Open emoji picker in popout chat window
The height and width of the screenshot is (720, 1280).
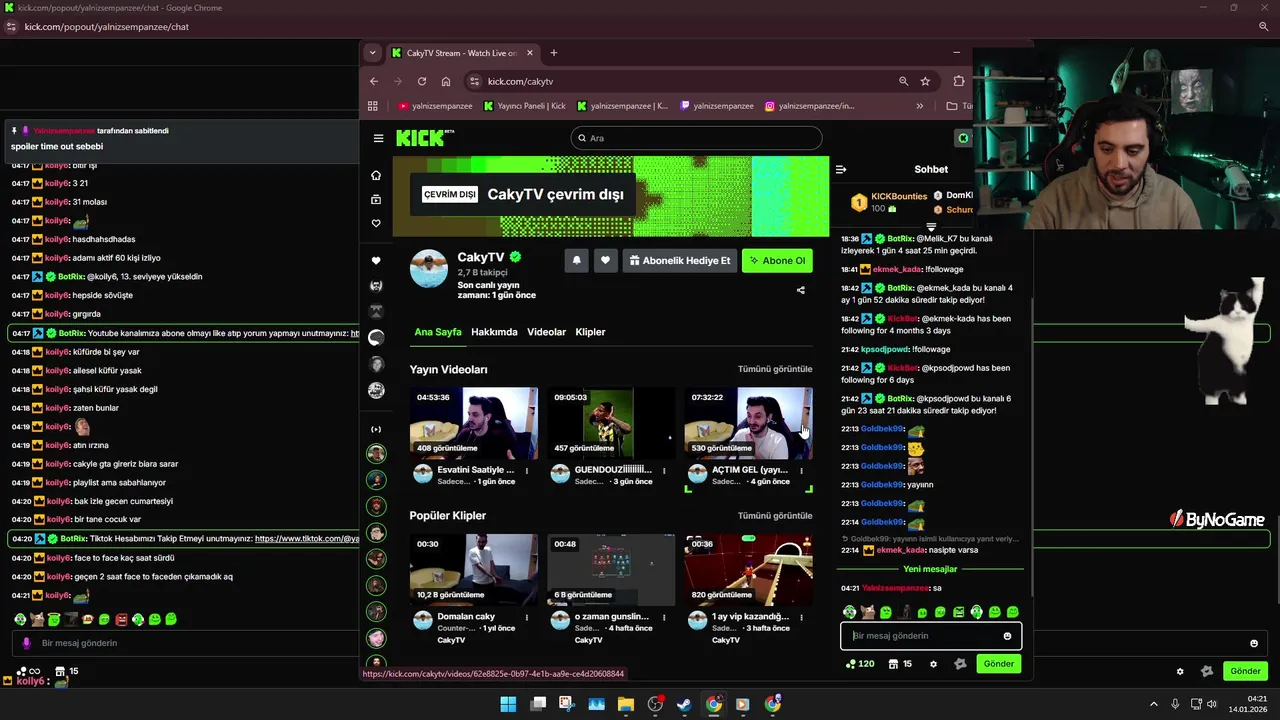[1254, 643]
